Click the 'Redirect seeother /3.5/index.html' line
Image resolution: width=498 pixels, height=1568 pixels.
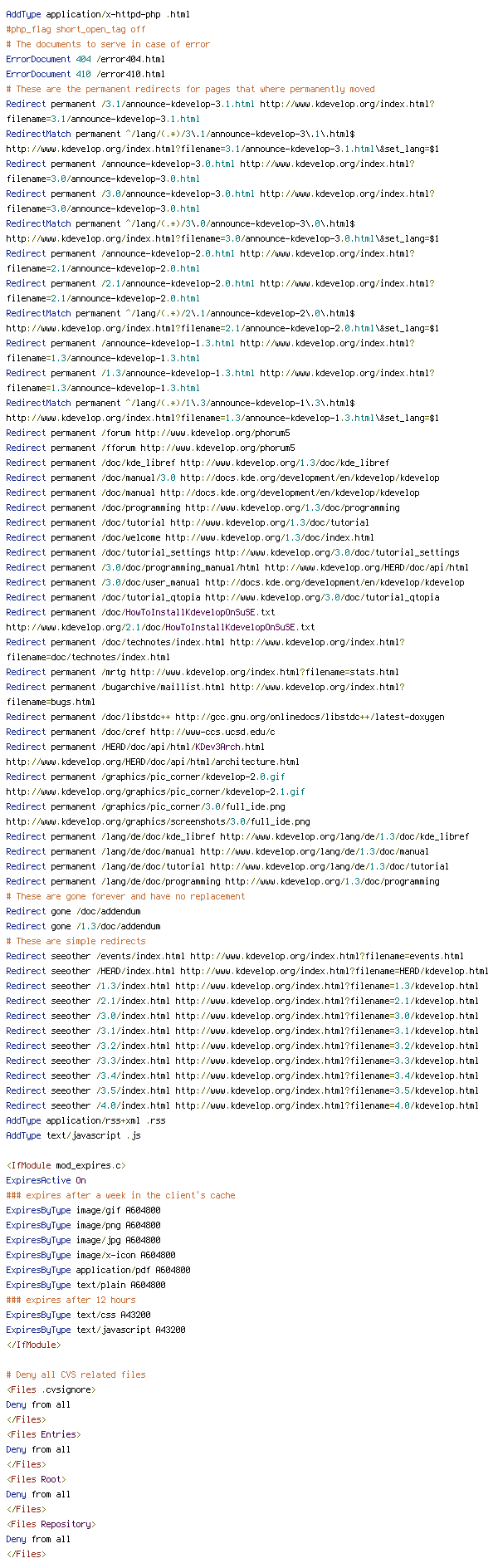242,1090
